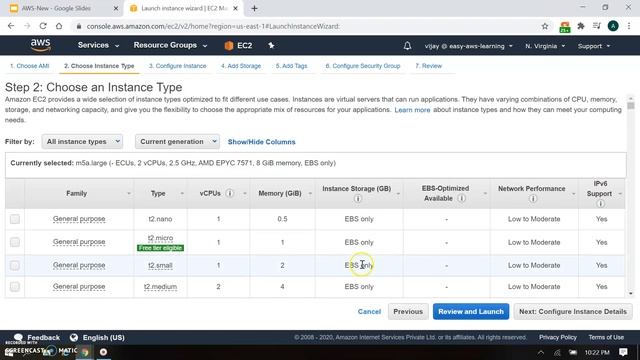
Task: Click the t2.small type cell
Action: 160,265
